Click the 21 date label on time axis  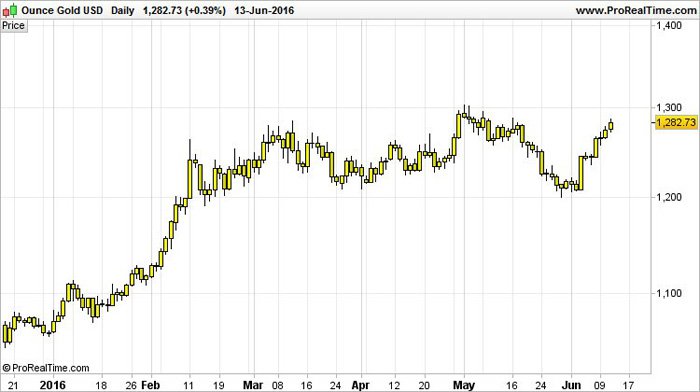(14, 385)
